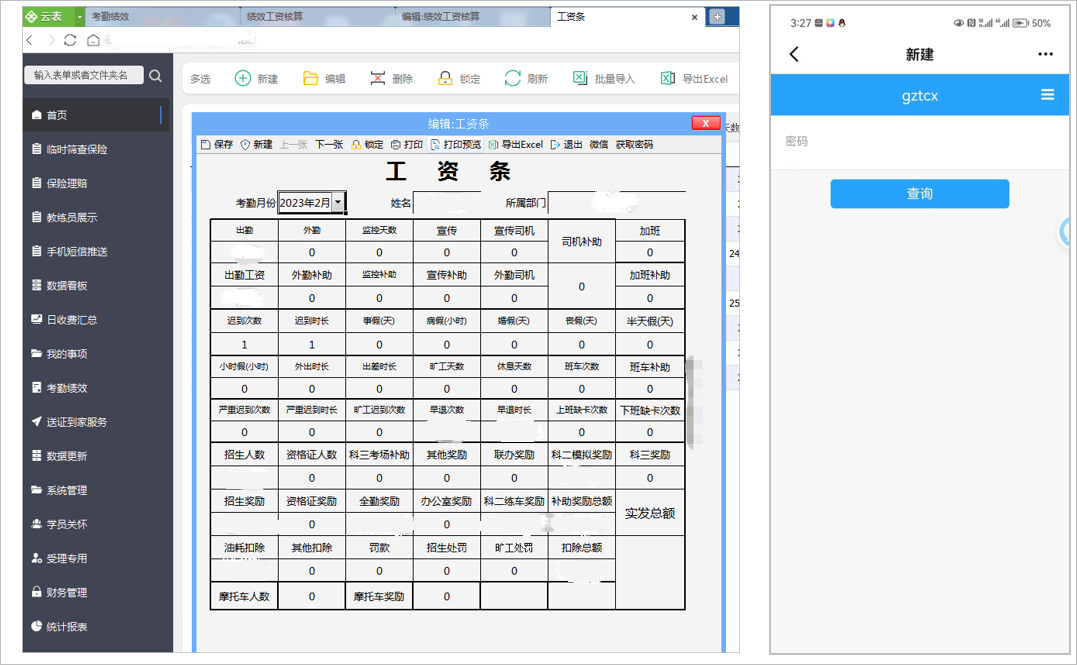This screenshot has height=665, width=1077.
Task: Click the 摩托车人数 value cell
Action: [311, 596]
